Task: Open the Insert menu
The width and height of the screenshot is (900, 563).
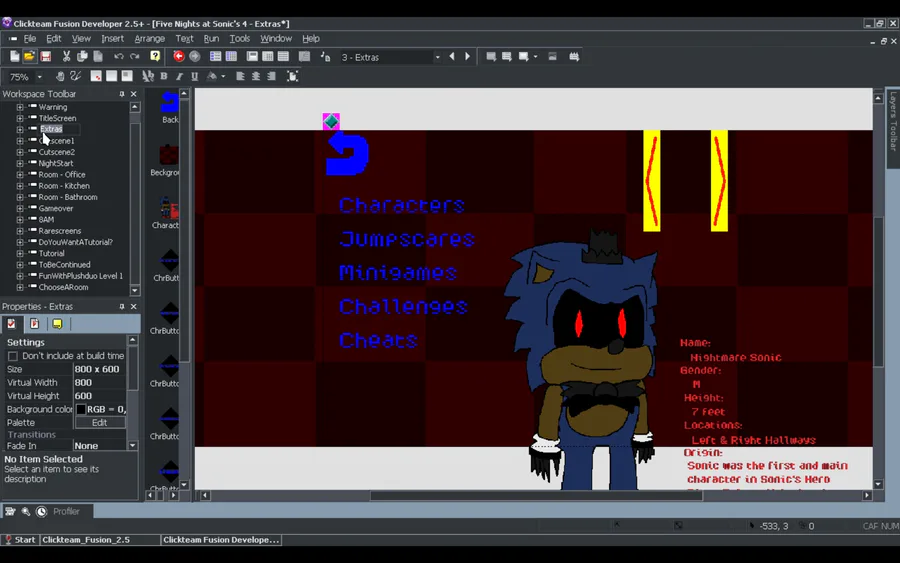Action: click(x=112, y=38)
